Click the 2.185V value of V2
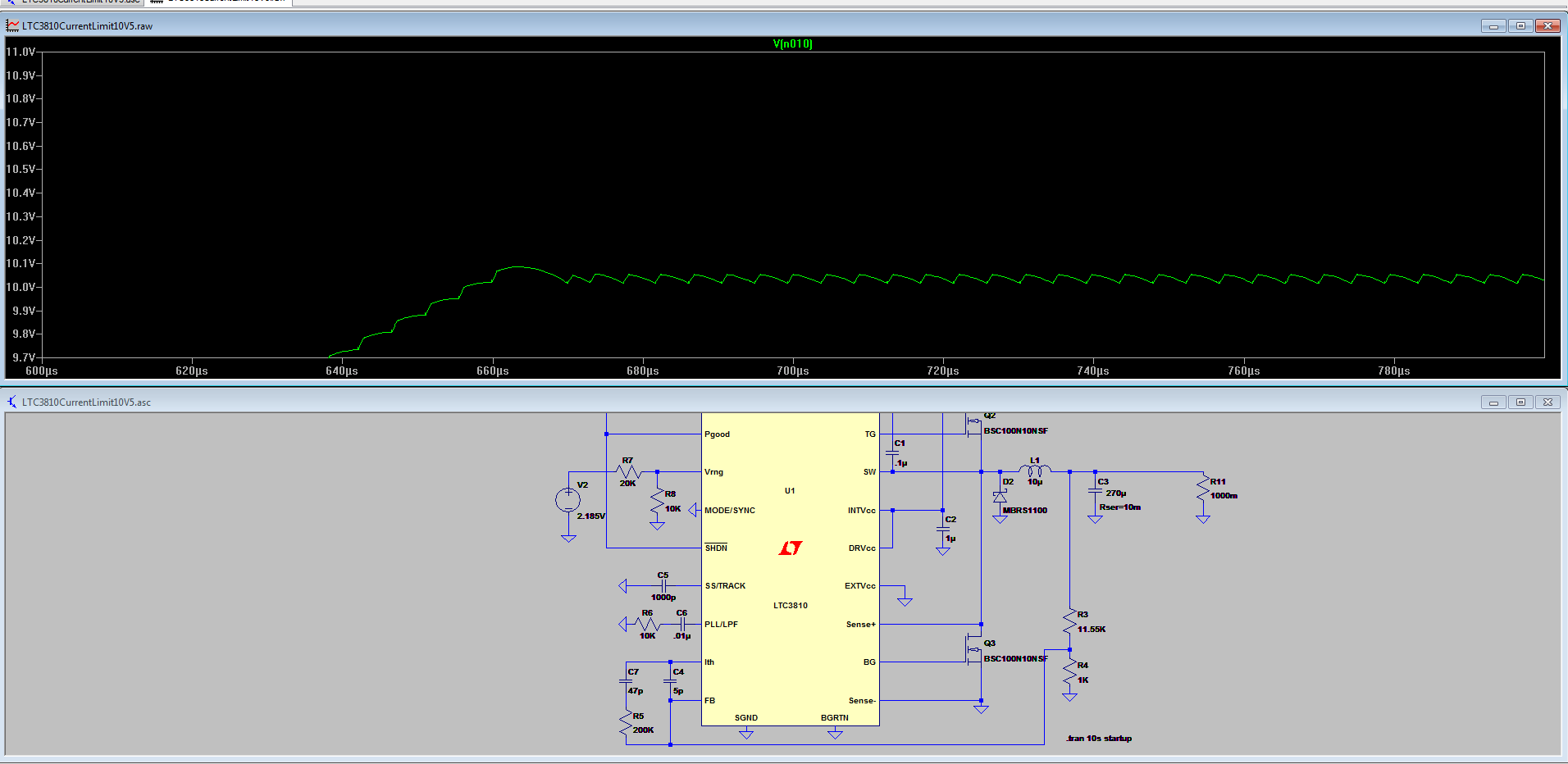This screenshot has width=1568, height=764. point(591,516)
